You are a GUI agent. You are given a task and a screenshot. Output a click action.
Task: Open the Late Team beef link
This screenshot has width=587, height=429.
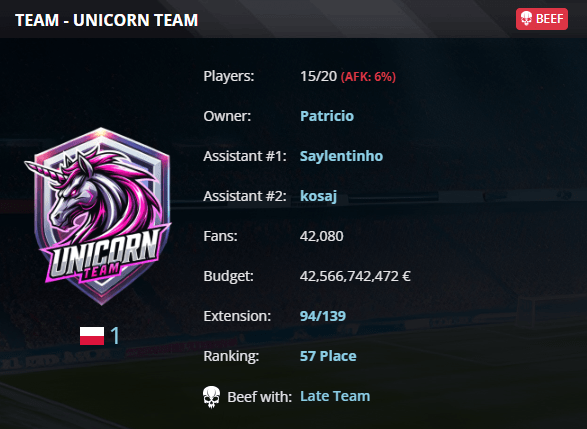(x=335, y=396)
